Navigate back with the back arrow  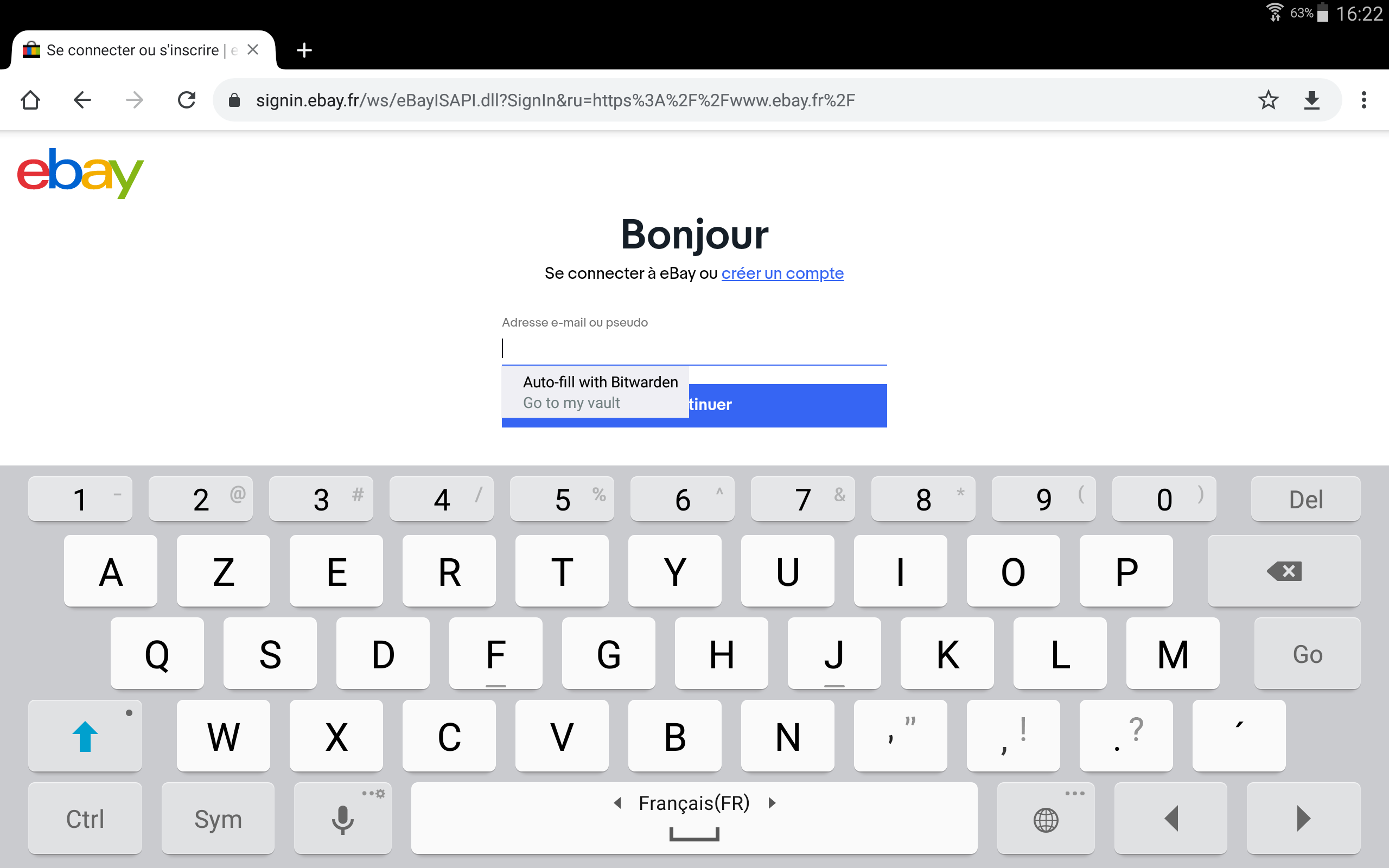pyautogui.click(x=82, y=100)
